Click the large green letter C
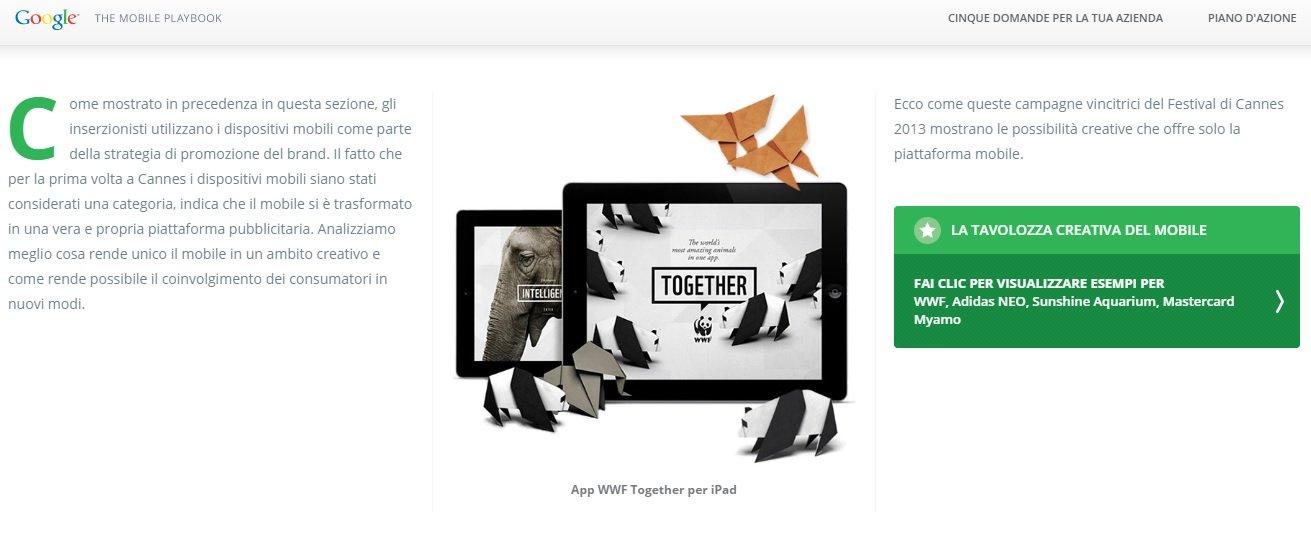 32,127
